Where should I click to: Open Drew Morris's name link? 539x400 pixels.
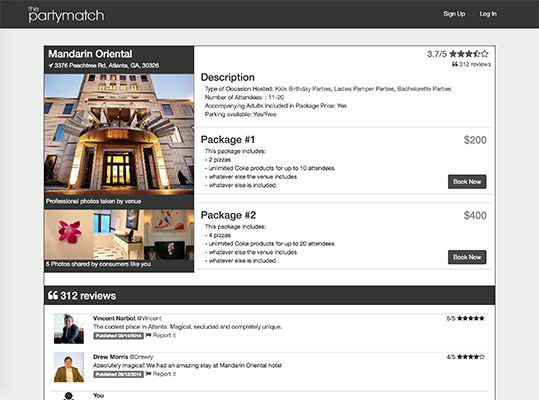pyautogui.click(x=110, y=357)
